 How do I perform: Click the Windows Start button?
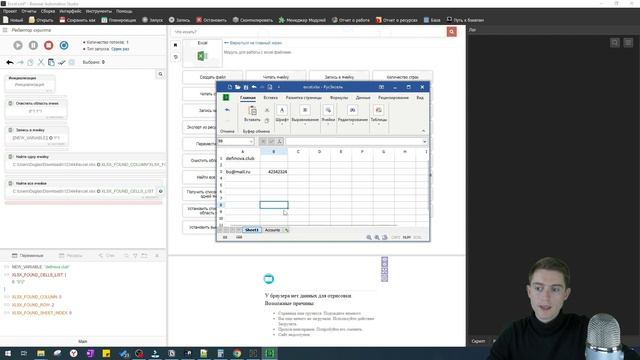coord(7,353)
